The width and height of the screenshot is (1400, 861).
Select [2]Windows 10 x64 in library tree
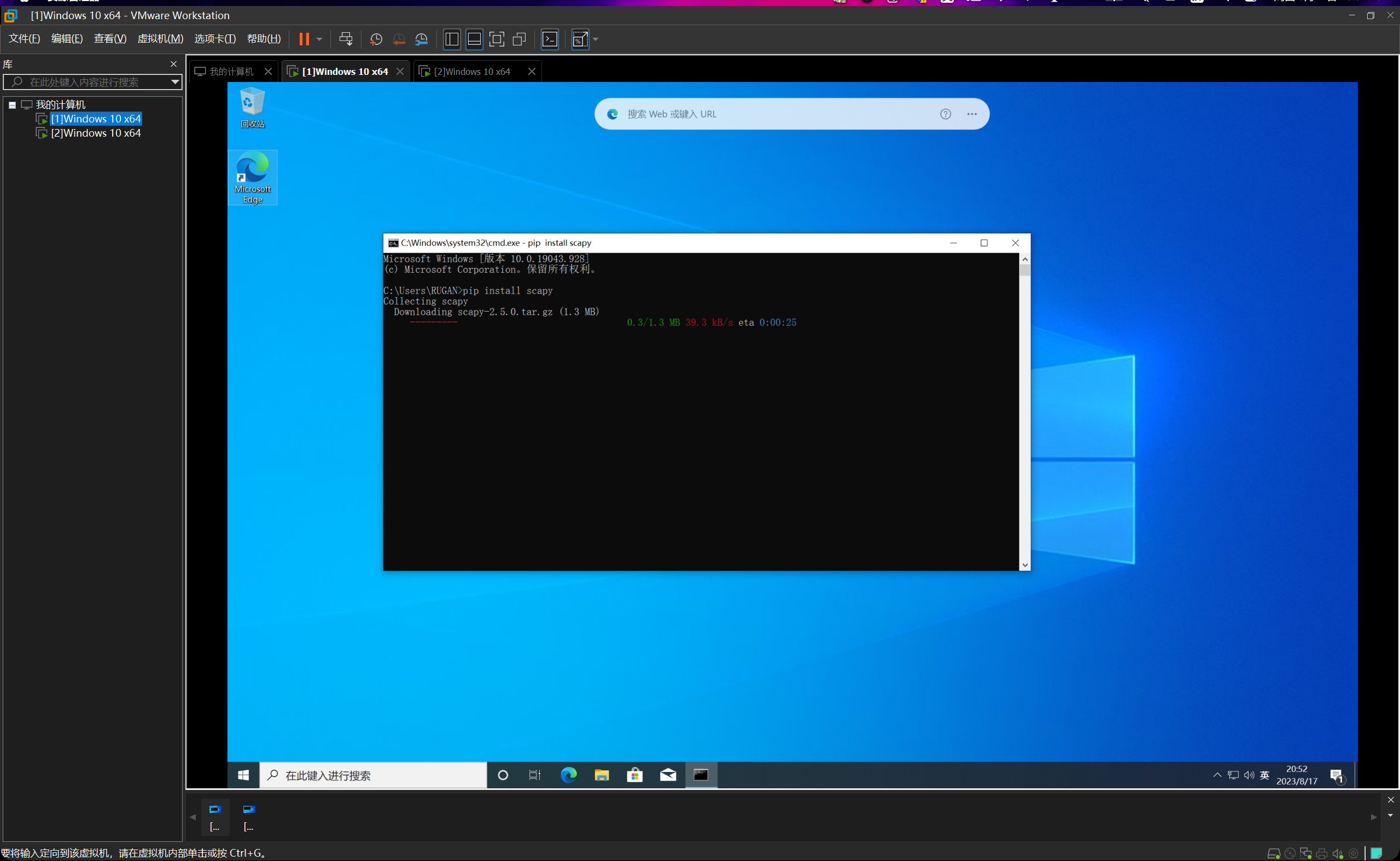click(x=96, y=133)
